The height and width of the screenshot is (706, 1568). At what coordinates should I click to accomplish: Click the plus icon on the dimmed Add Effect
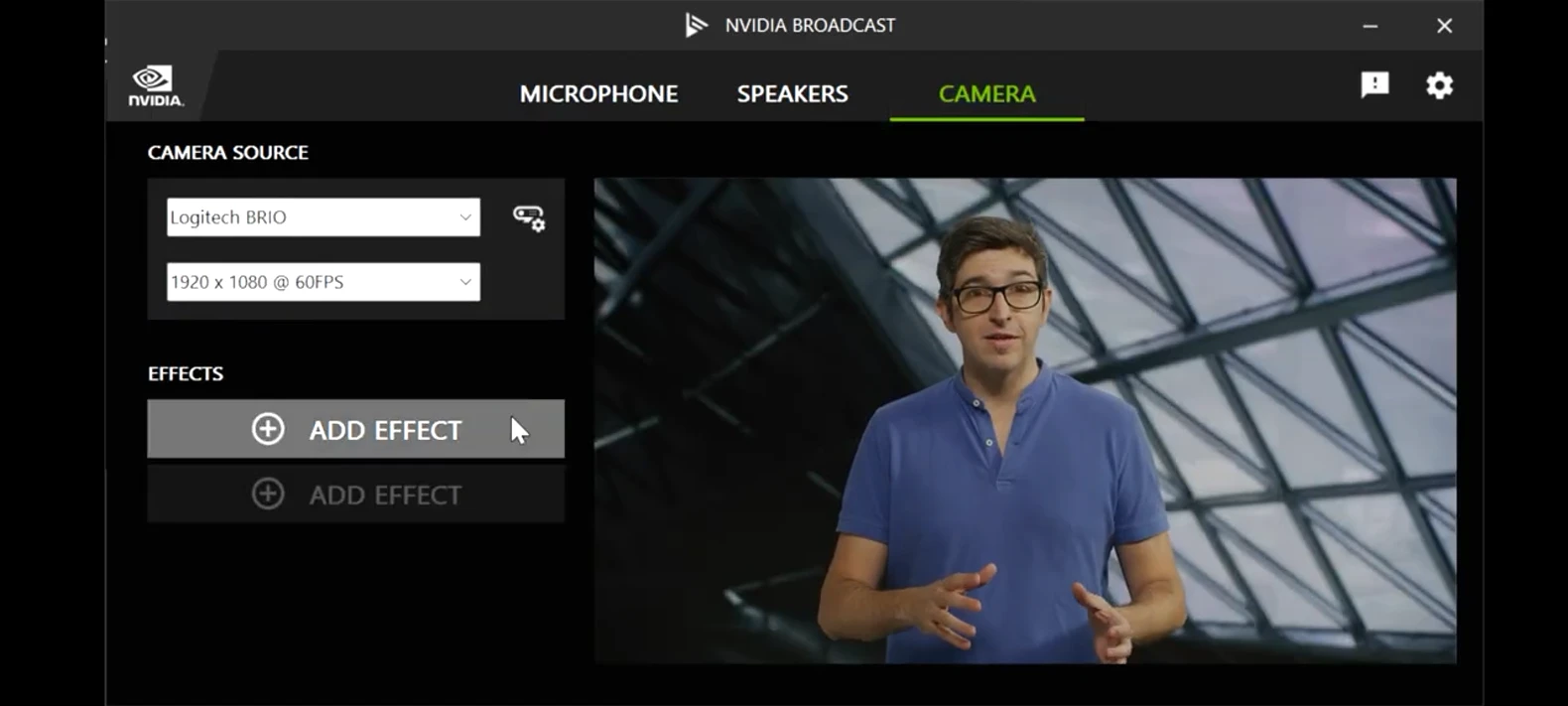click(x=268, y=494)
